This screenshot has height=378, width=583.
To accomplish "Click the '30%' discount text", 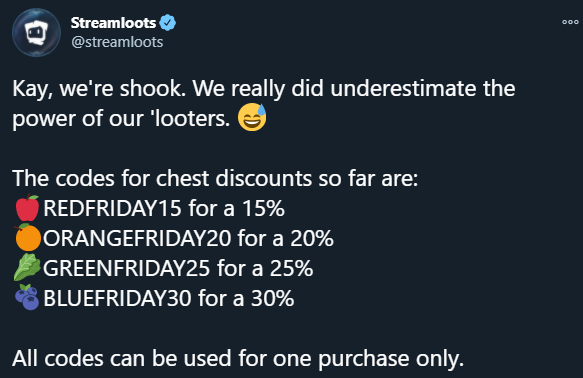I will pyautogui.click(x=273, y=298).
